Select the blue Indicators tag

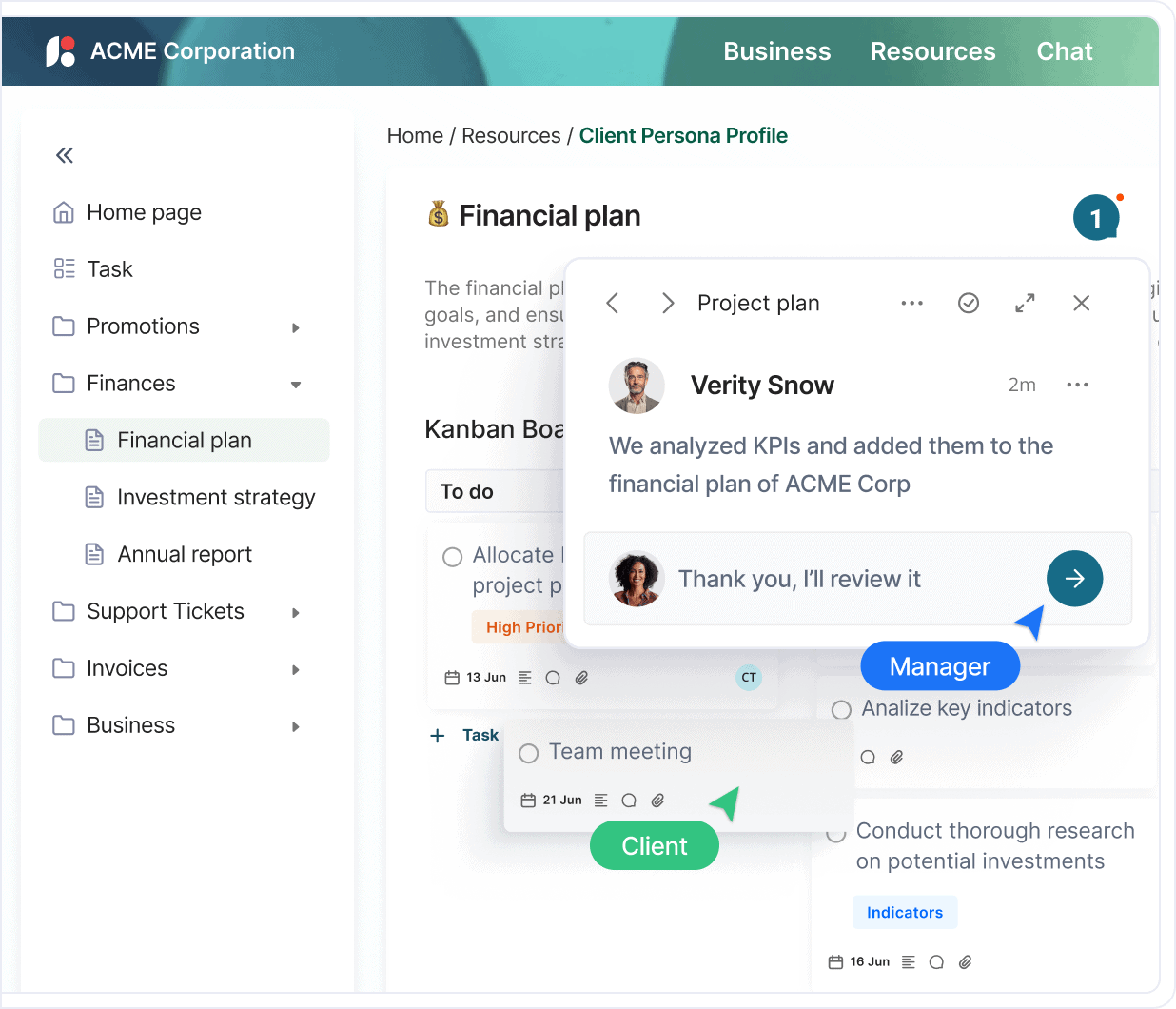click(905, 912)
